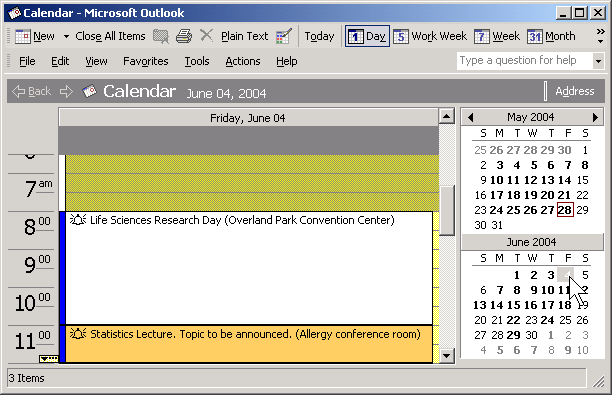Open the File menu
The width and height of the screenshot is (612, 395).
click(27, 61)
